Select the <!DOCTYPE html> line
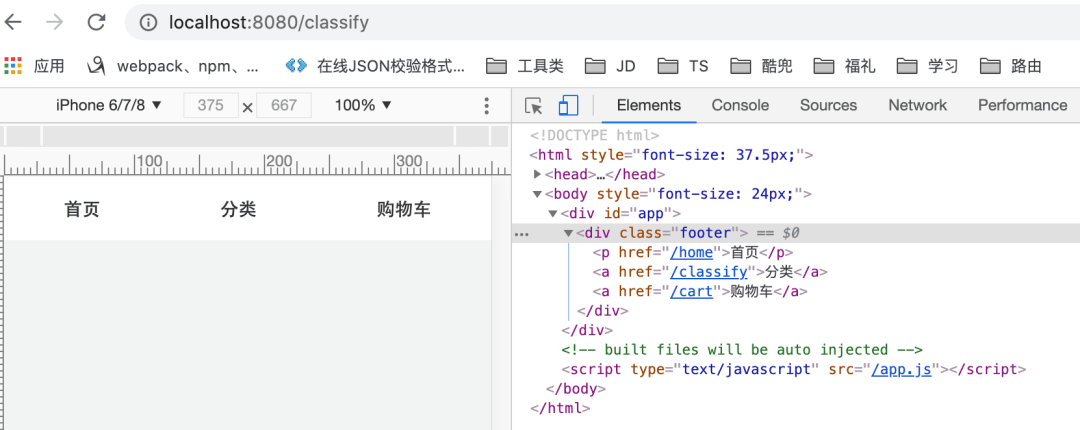Viewport: 1080px width, 430px height. pyautogui.click(x=594, y=135)
